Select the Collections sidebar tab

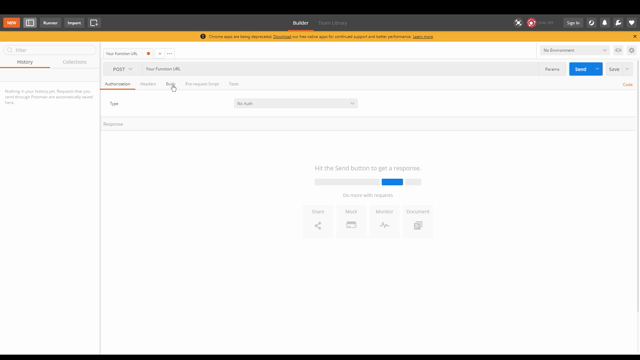pos(75,62)
